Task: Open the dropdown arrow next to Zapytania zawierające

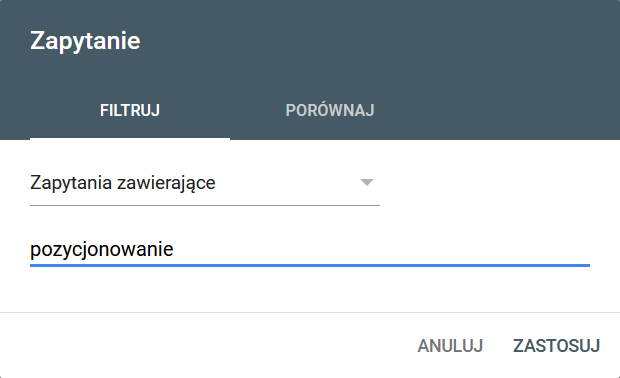Action: pyautogui.click(x=367, y=182)
